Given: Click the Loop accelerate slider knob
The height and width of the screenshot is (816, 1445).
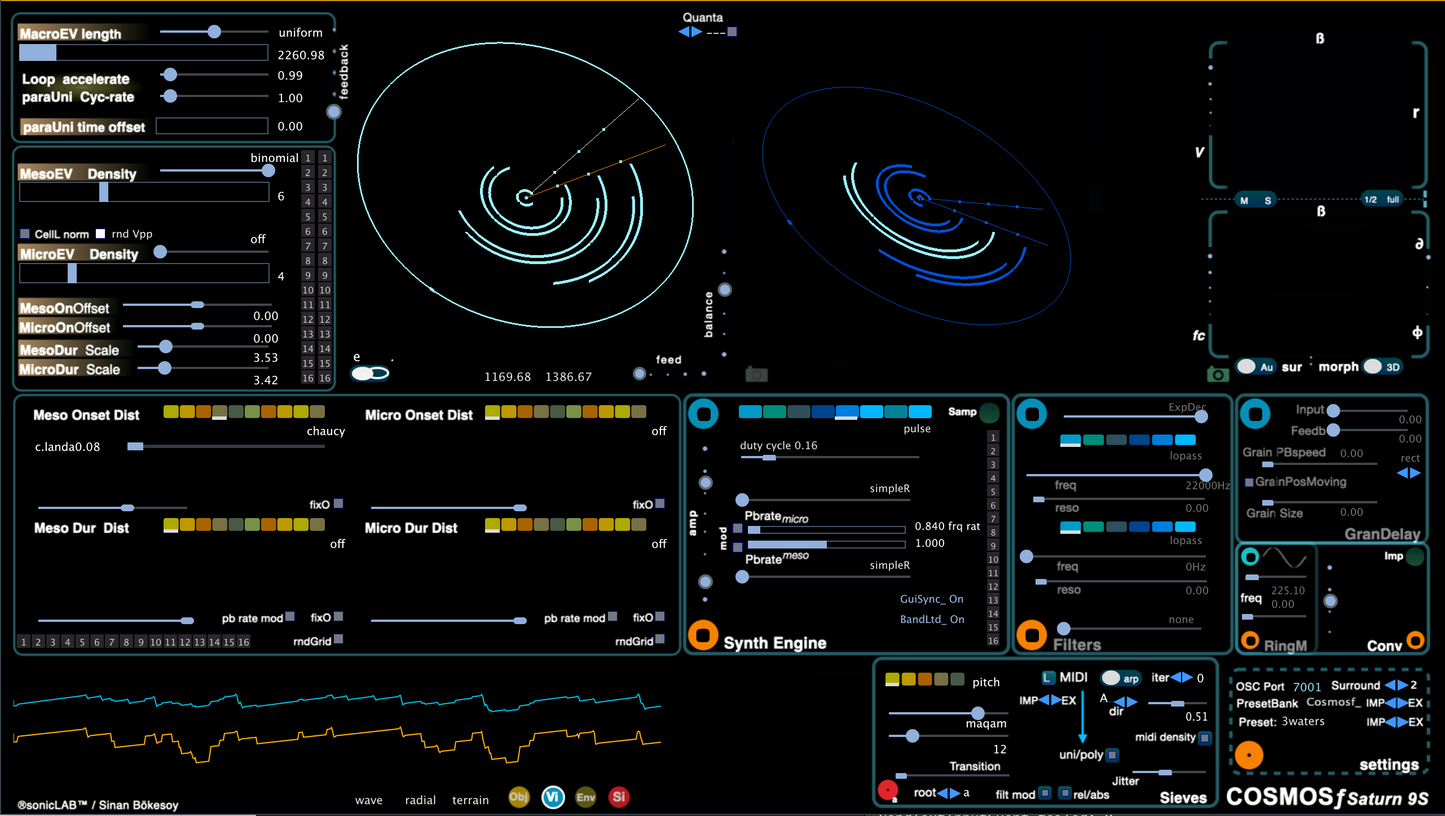Looking at the screenshot, I should pyautogui.click(x=170, y=74).
